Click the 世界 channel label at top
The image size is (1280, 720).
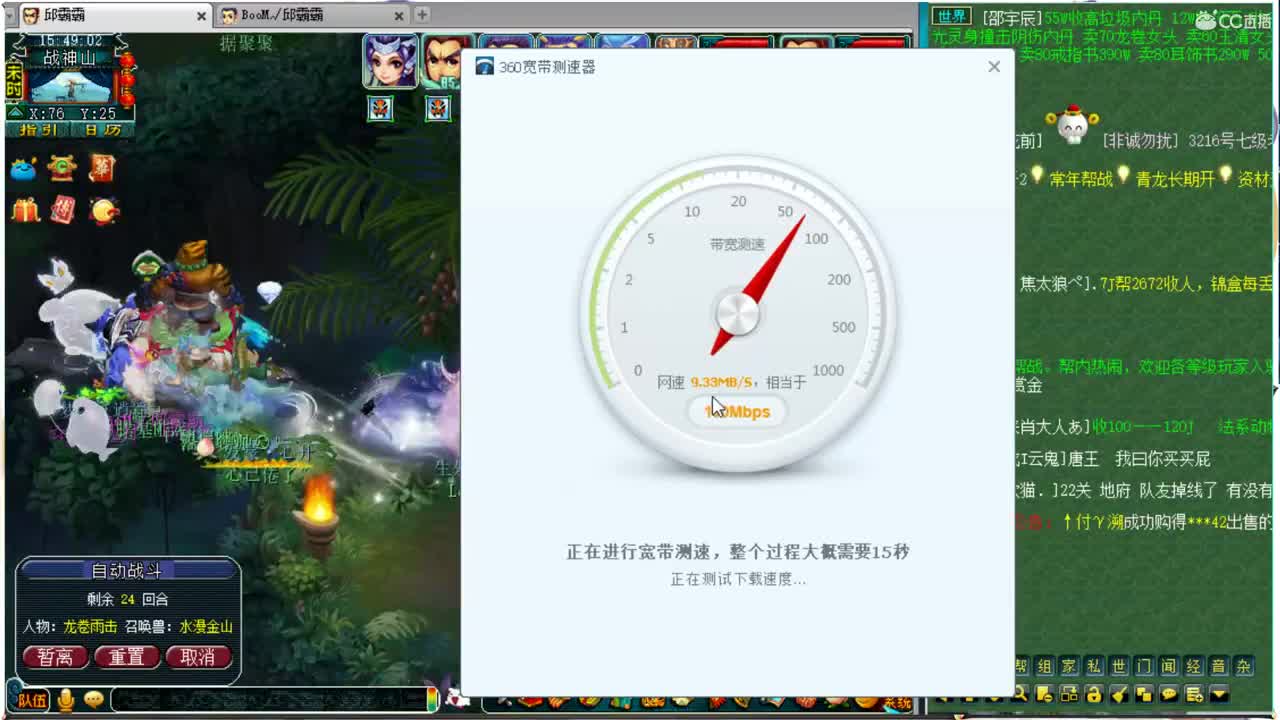point(952,17)
